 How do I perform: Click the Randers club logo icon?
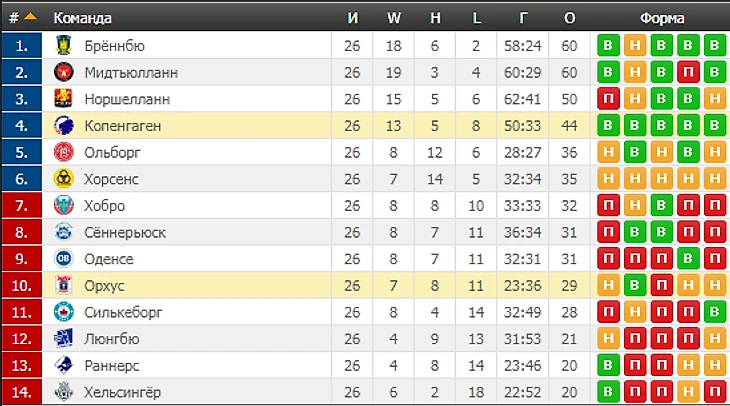pos(64,365)
